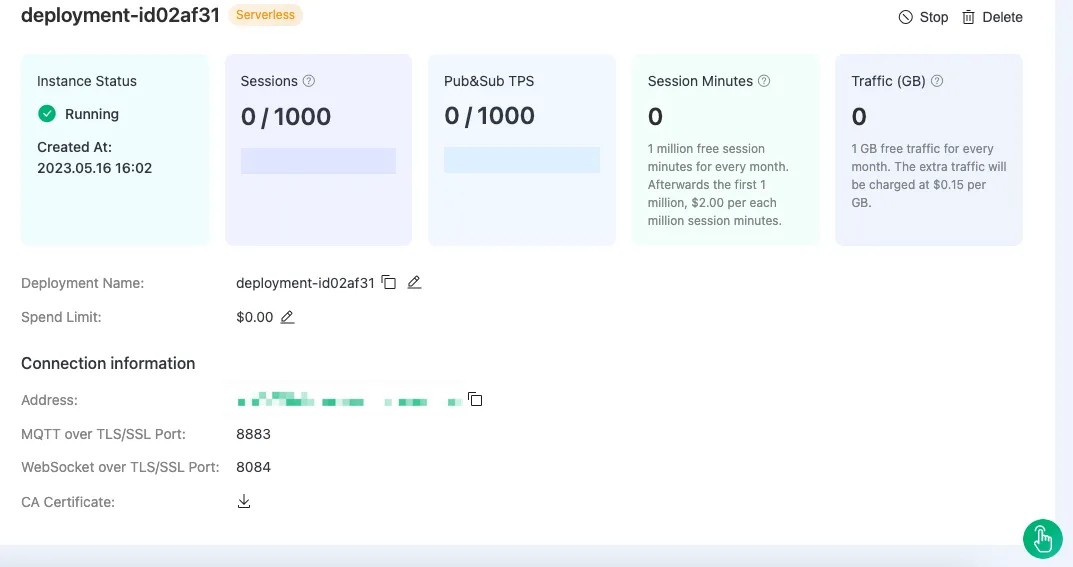Edit the deployment name with pencil icon
Screen dimensions: 1073x567
(414, 283)
